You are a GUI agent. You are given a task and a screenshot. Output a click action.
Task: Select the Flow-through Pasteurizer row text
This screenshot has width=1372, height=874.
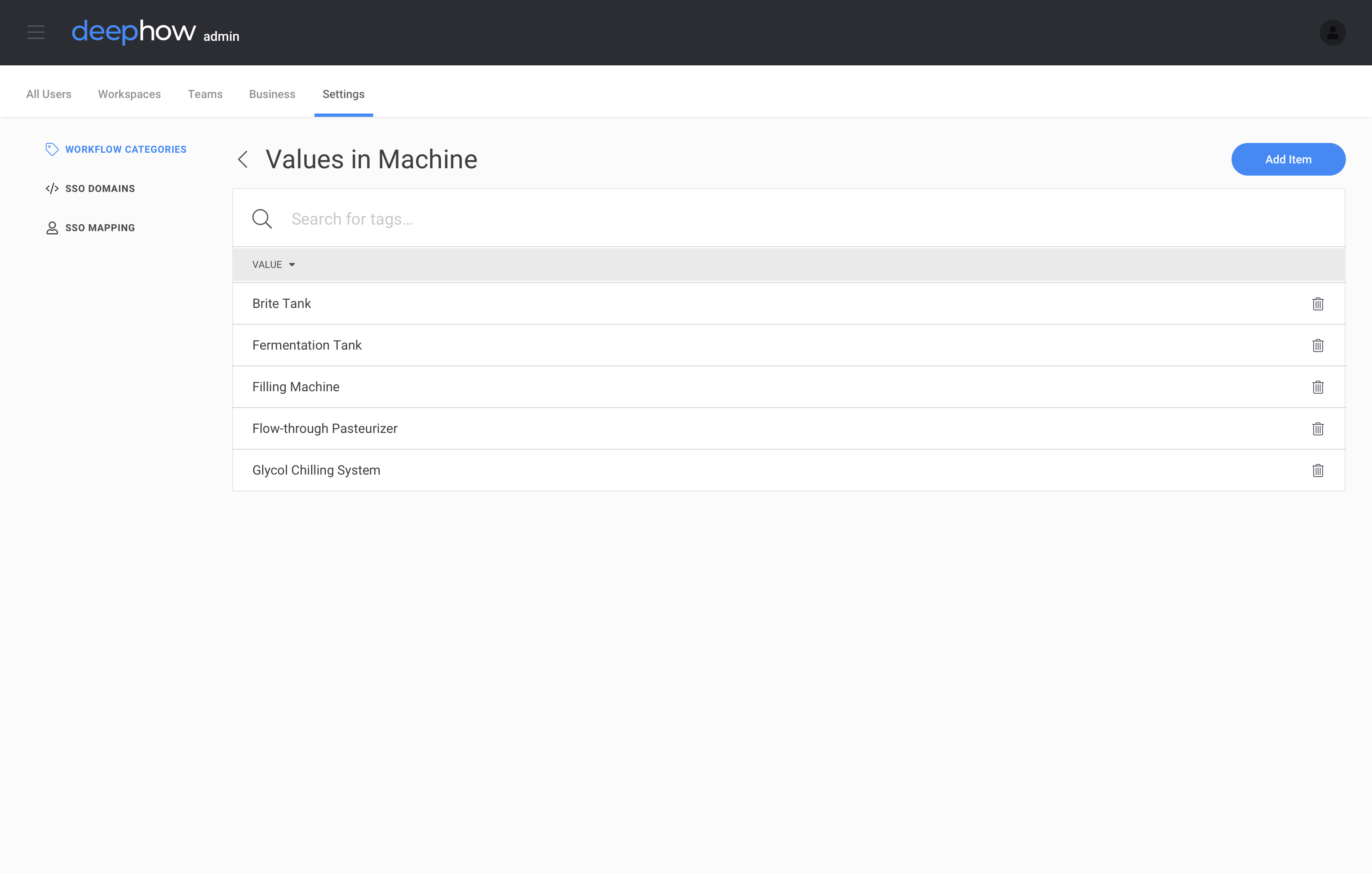point(325,428)
